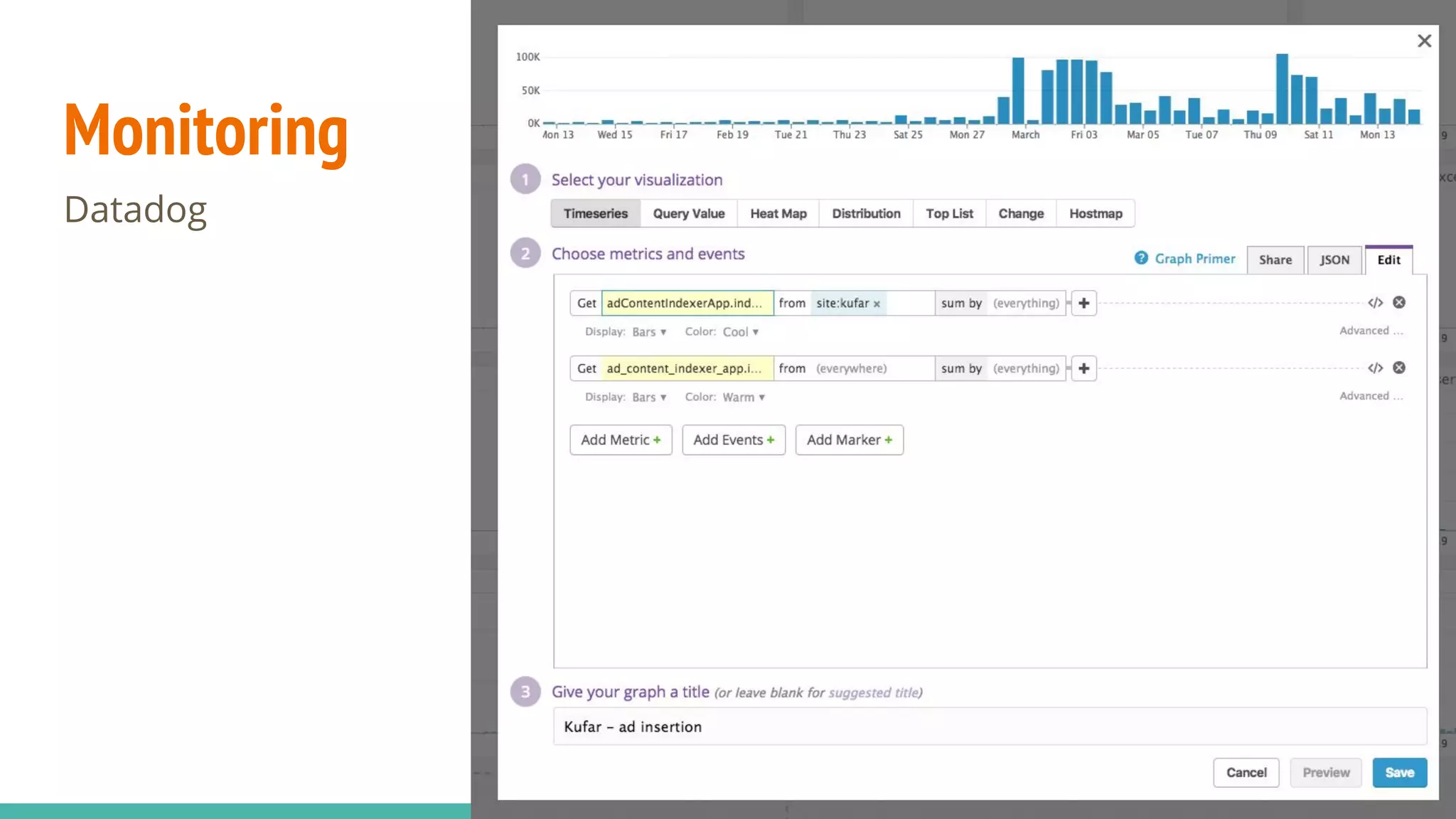Toggle code view for the ad_content_indexer_app row

pyautogui.click(x=1376, y=368)
